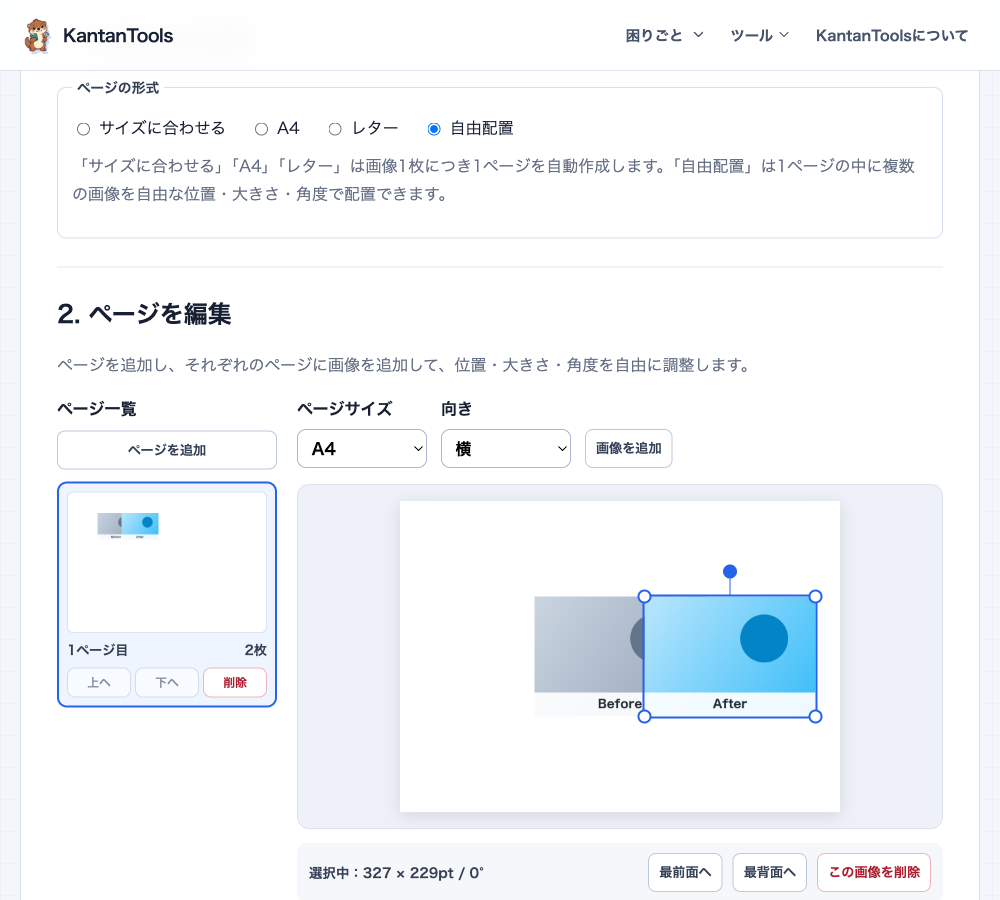Image resolution: width=1000 pixels, height=900 pixels.
Task: Click the 画像を追加 button
Action: [628, 448]
